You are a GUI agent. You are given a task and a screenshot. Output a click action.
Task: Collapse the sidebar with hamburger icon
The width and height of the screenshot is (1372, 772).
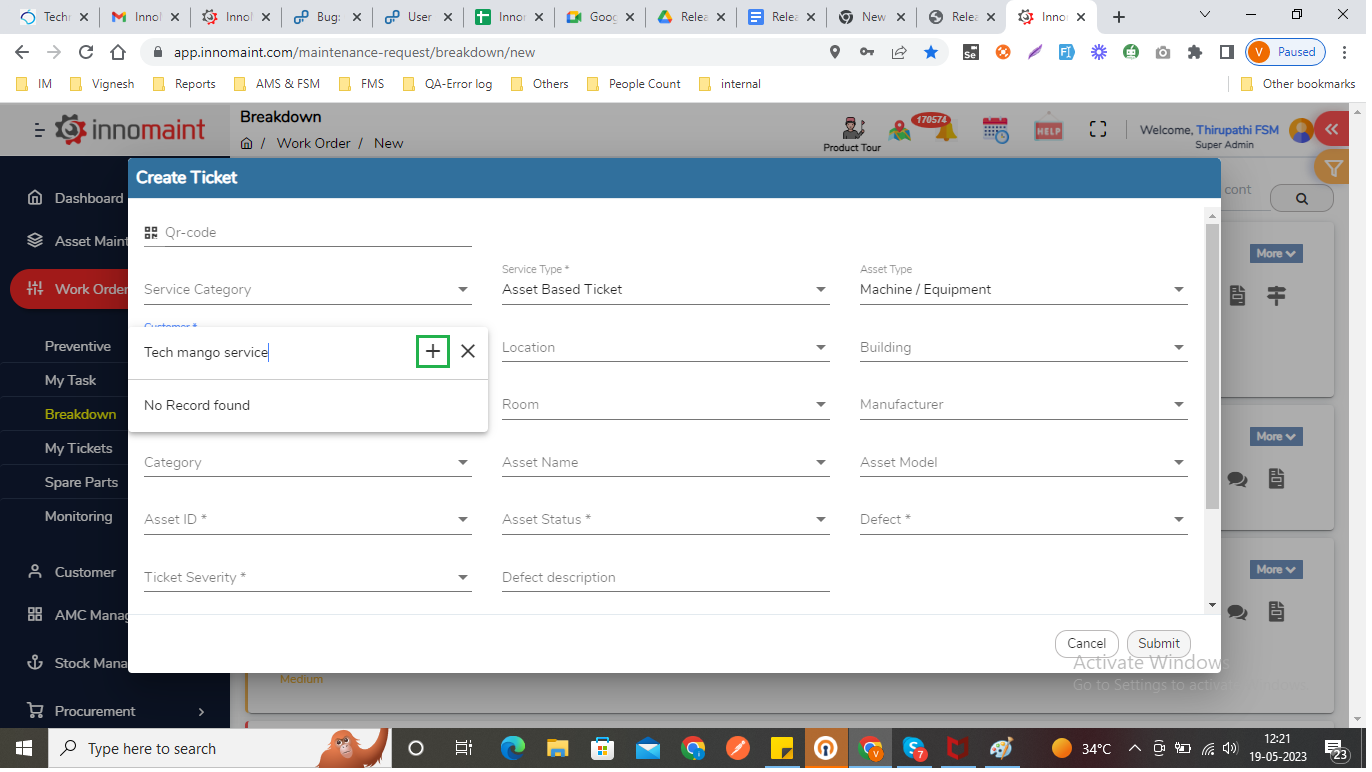click(x=39, y=130)
